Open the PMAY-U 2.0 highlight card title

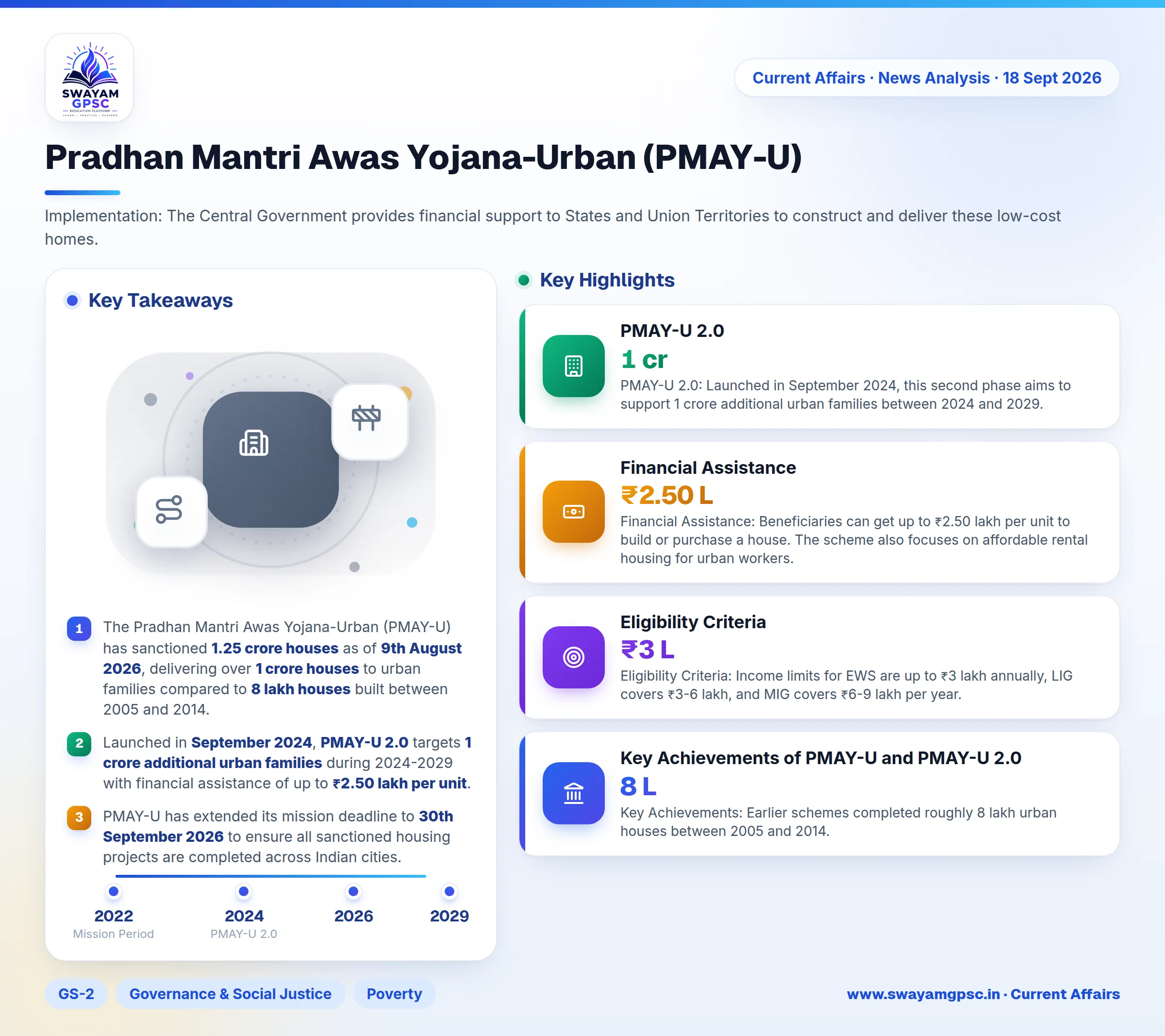672,331
